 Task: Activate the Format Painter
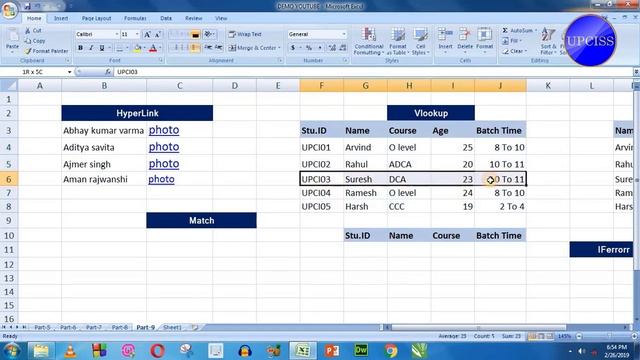pyautogui.click(x=46, y=51)
